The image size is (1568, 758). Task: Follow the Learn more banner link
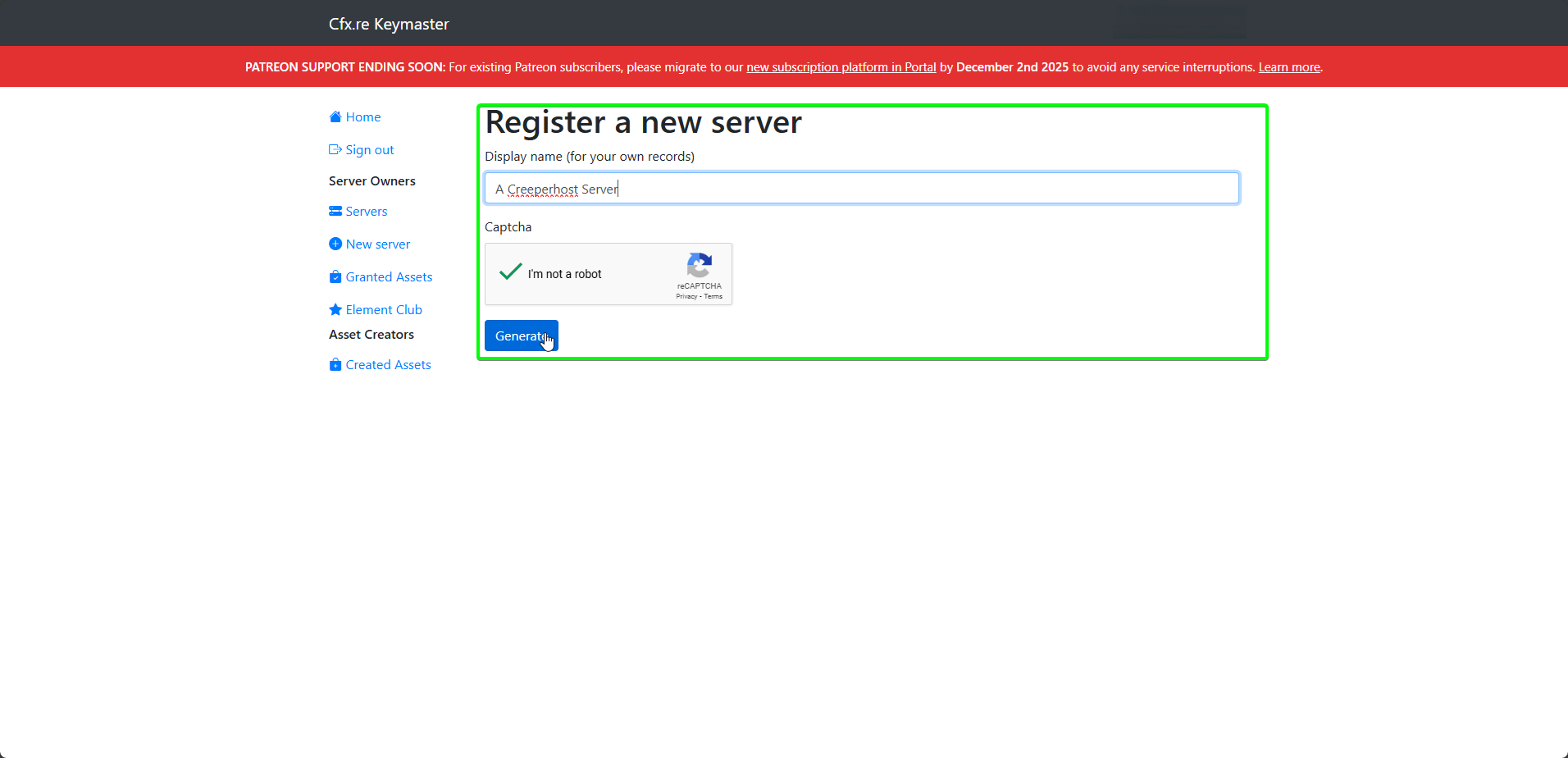point(1289,67)
